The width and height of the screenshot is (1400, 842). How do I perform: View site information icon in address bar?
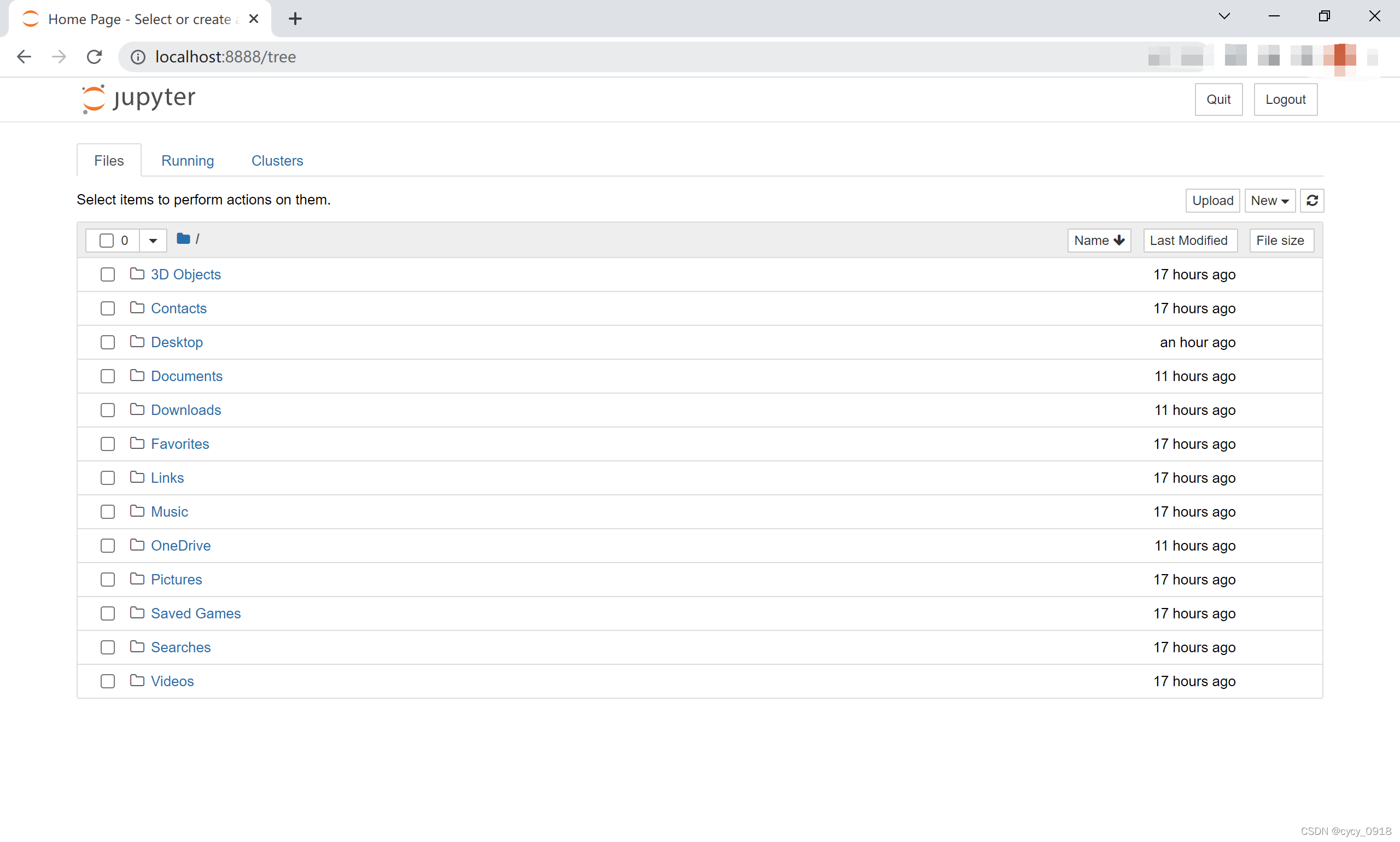[138, 57]
